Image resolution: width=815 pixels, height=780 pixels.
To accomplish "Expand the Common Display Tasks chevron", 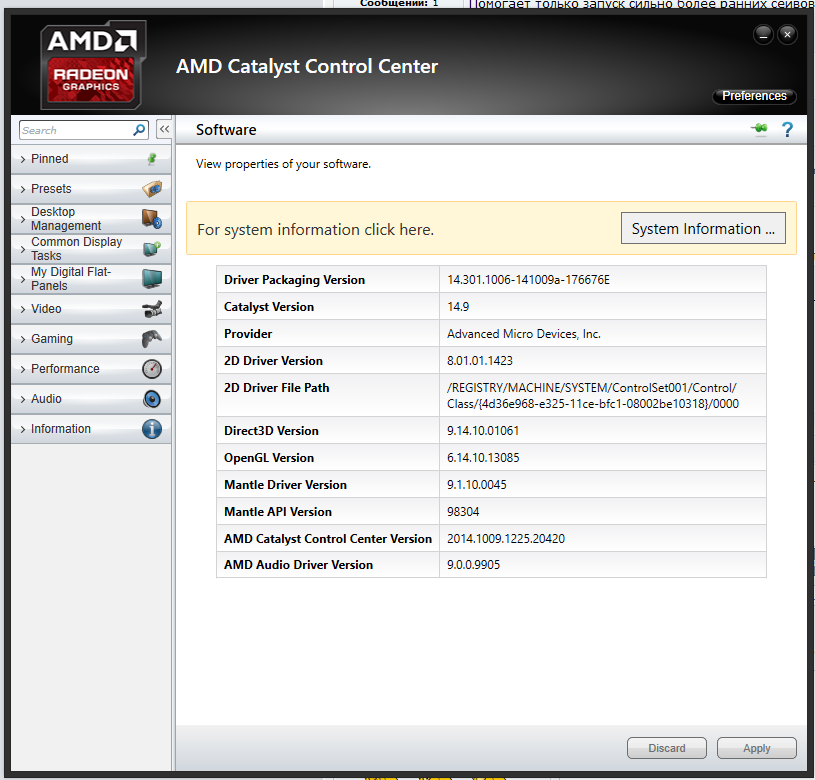I will [x=23, y=249].
